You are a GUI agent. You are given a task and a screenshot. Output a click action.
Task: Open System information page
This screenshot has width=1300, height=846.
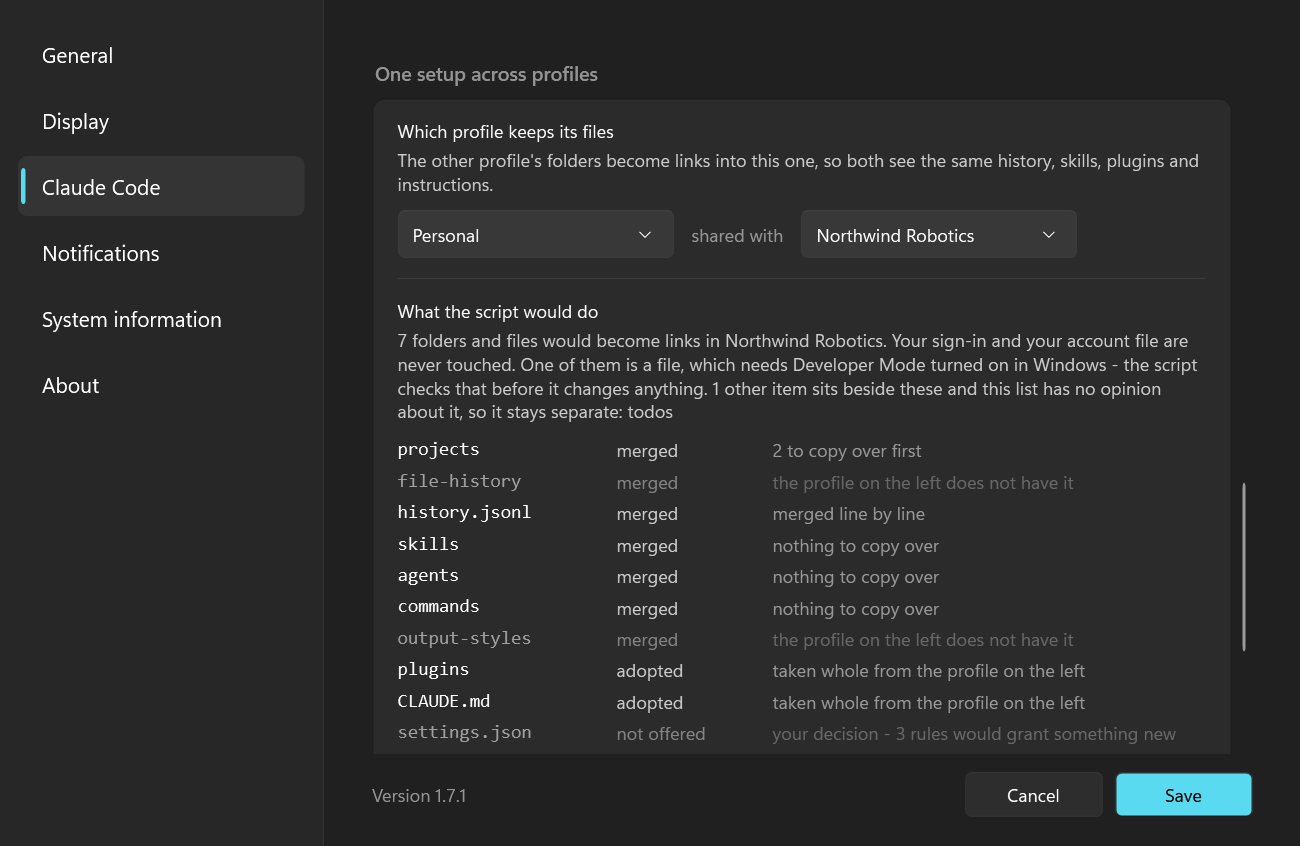coord(161,320)
